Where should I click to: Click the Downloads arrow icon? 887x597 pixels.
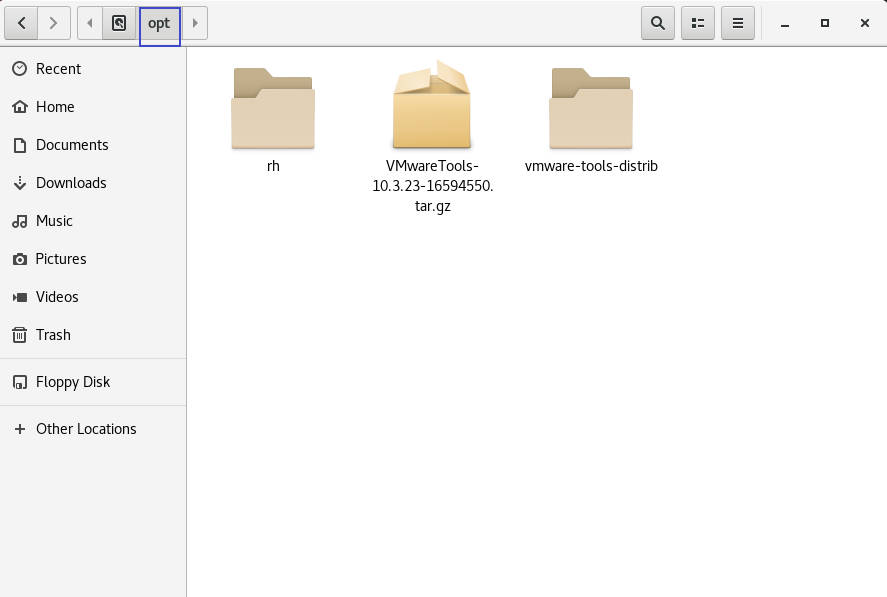[x=20, y=183]
